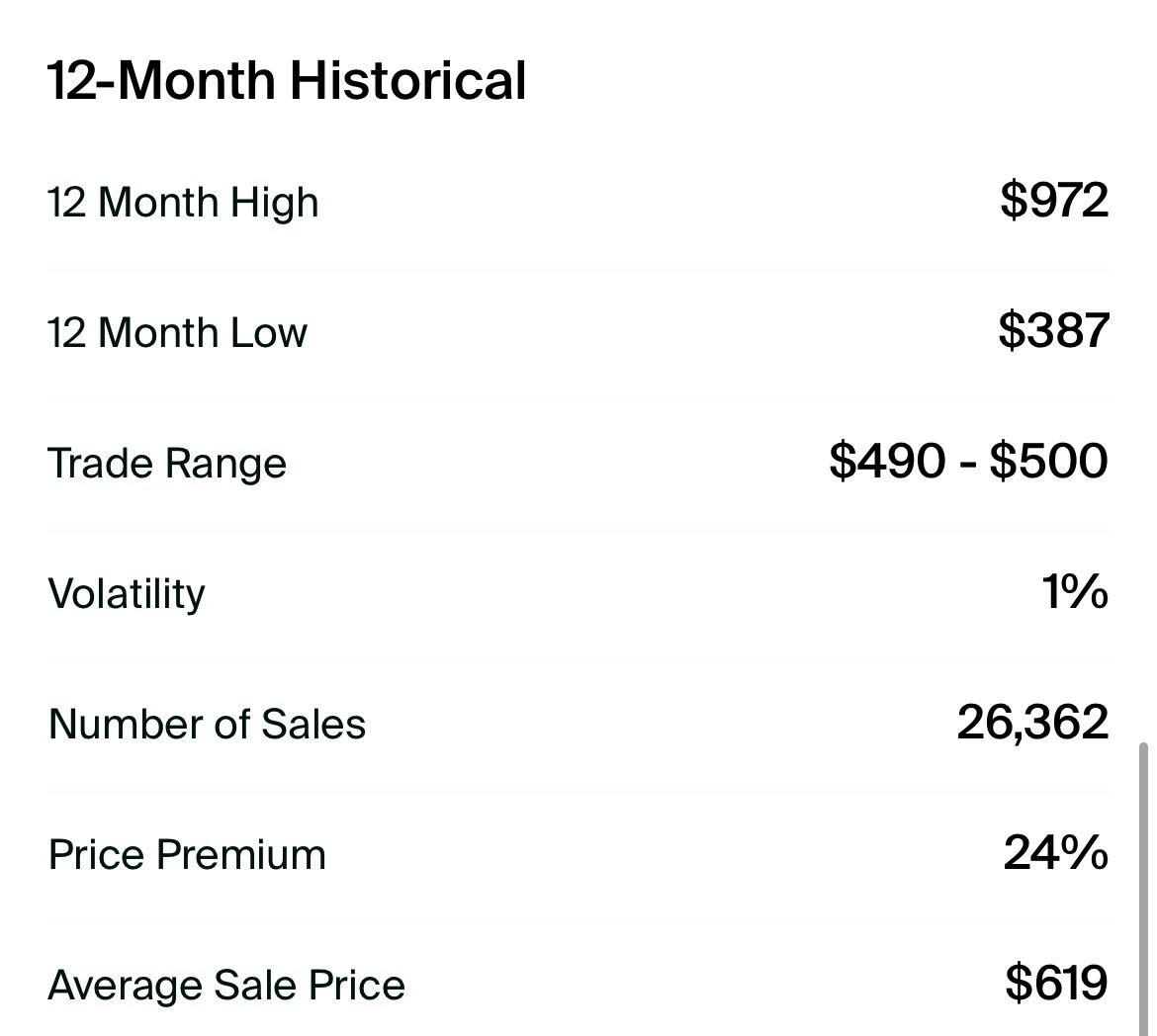1157x1036 pixels.
Task: Click the divider below Trade Range row
Action: pyautogui.click(x=578, y=531)
